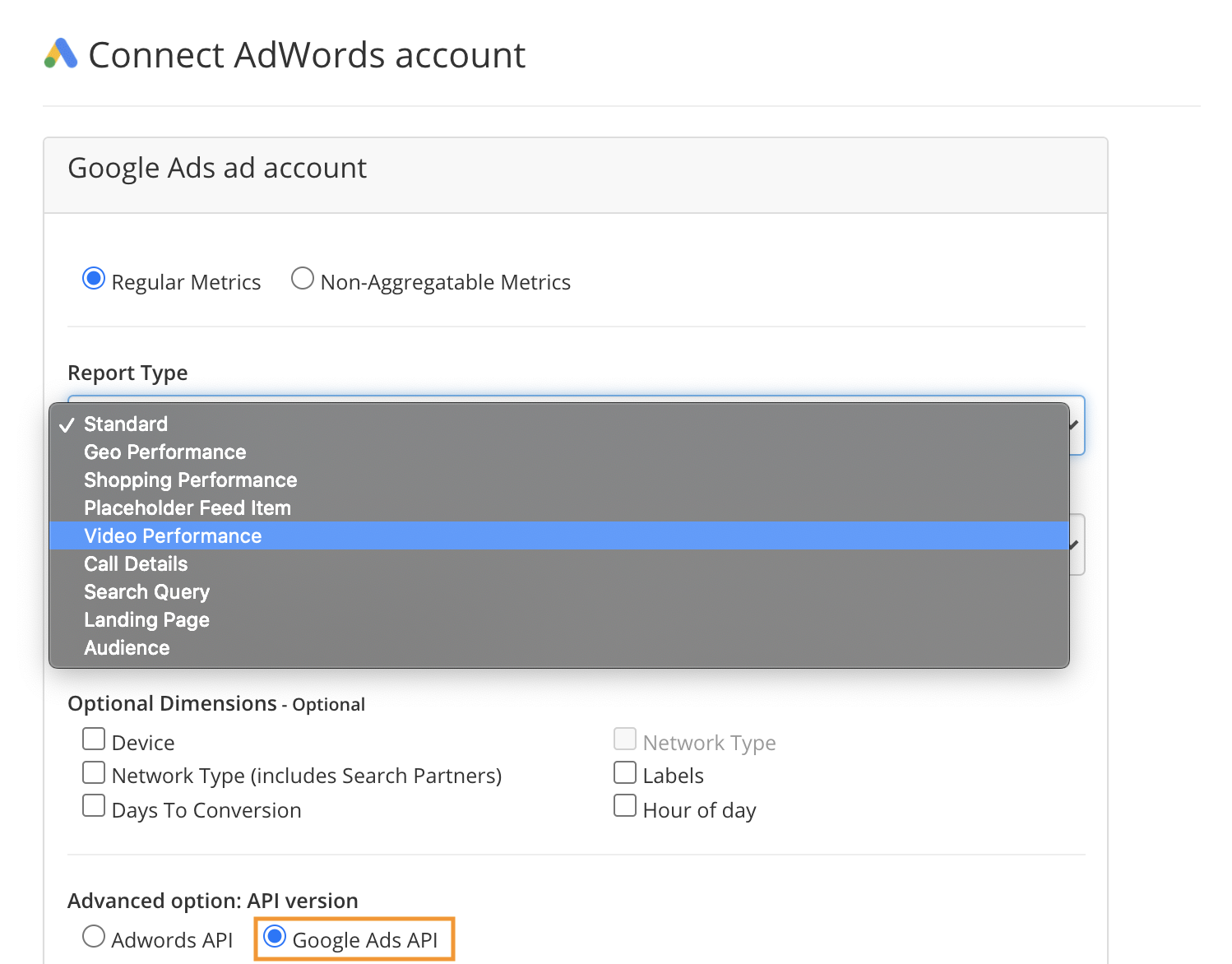Choose Search Query report type
This screenshot has height=964, width=1232.
[559, 591]
